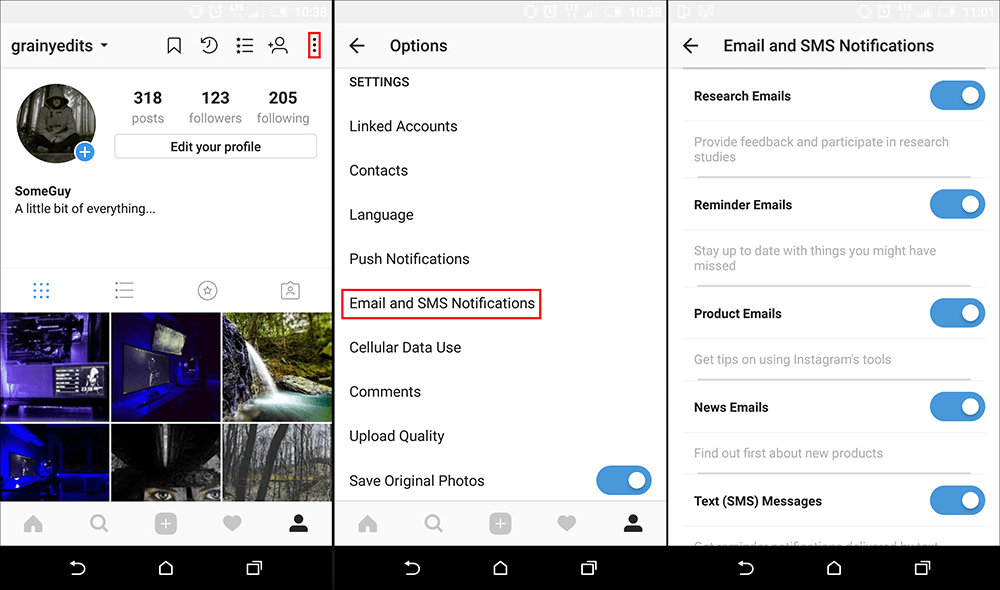
Task: Switch to grid view tab in profile
Action: pyautogui.click(x=41, y=291)
